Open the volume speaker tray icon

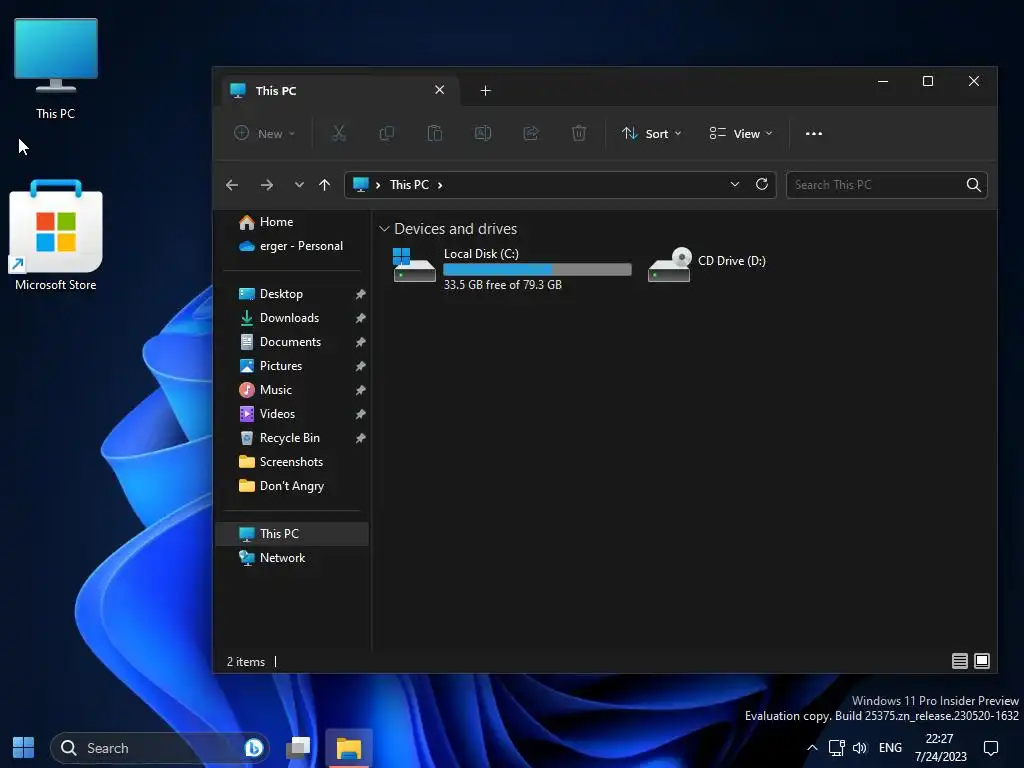pos(859,748)
